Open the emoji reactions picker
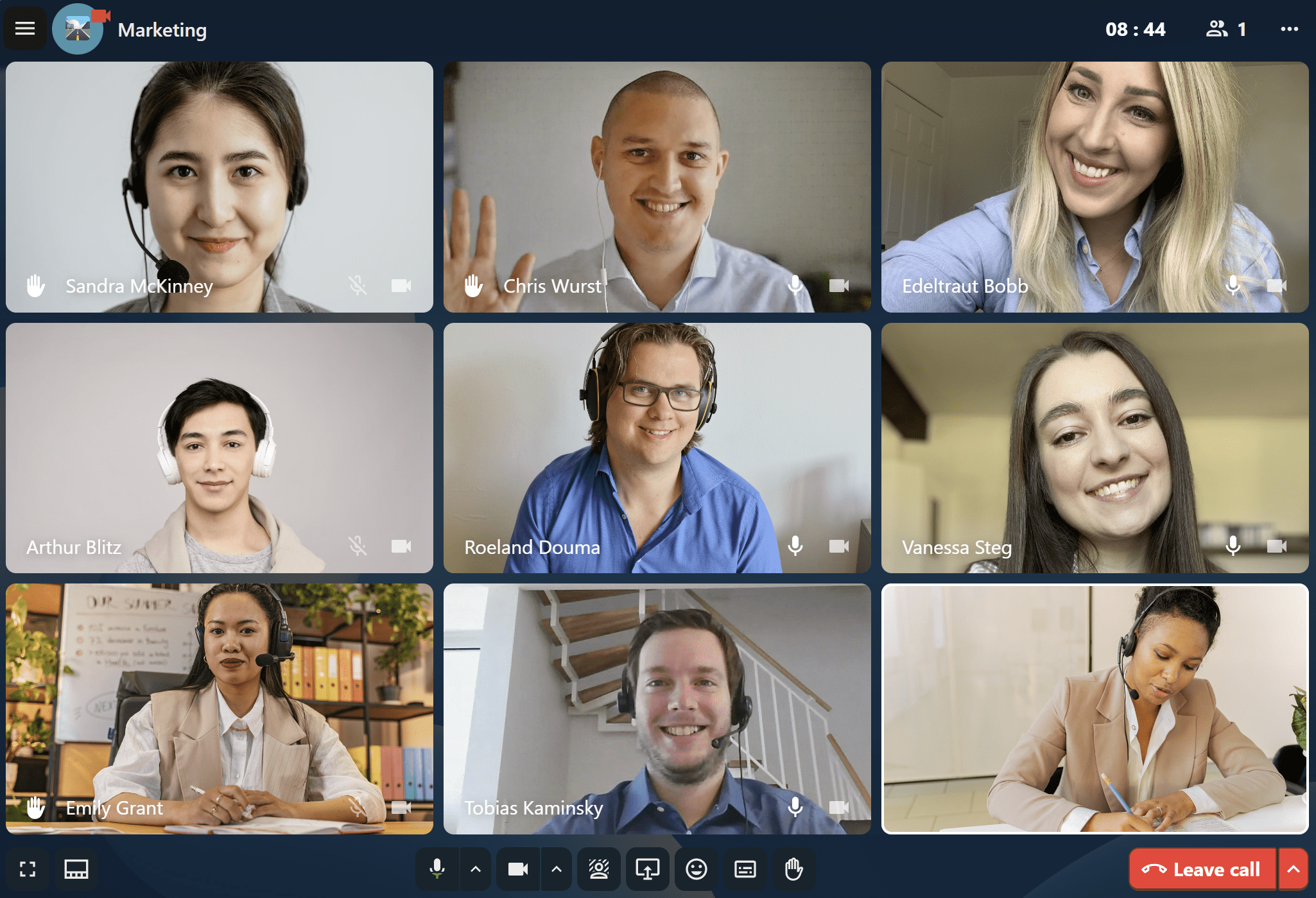The image size is (1316, 898). coord(697,869)
